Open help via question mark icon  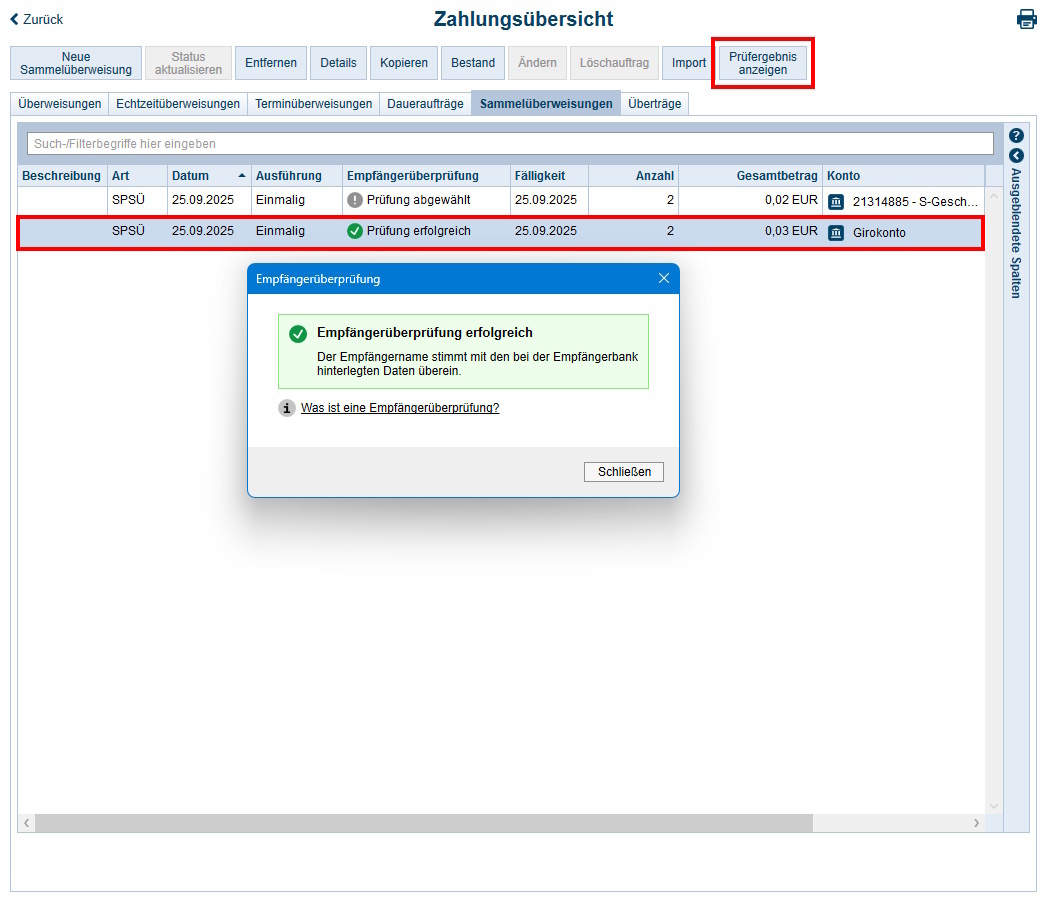pyautogui.click(x=1016, y=136)
